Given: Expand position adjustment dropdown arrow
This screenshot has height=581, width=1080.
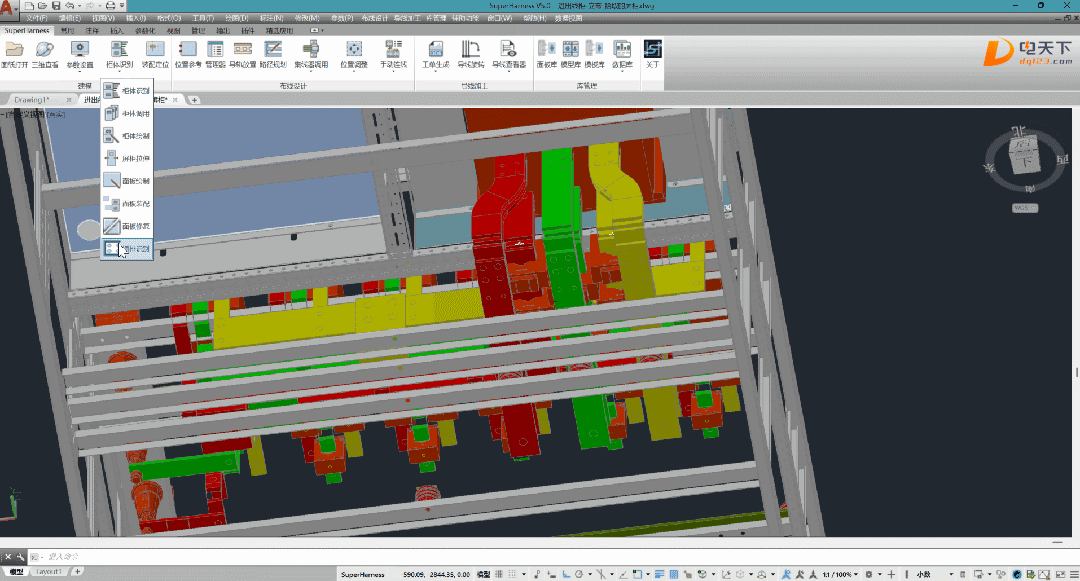Looking at the screenshot, I should (353, 70).
